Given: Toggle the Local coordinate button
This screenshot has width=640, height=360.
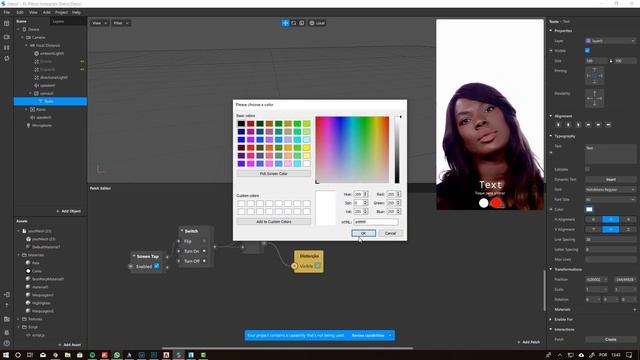Looking at the screenshot, I should click(x=317, y=23).
